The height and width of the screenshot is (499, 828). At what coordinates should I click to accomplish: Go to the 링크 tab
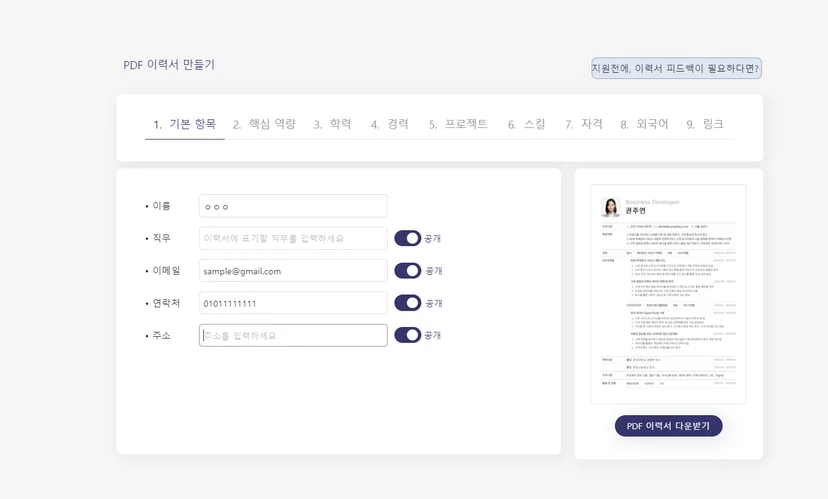705,125
